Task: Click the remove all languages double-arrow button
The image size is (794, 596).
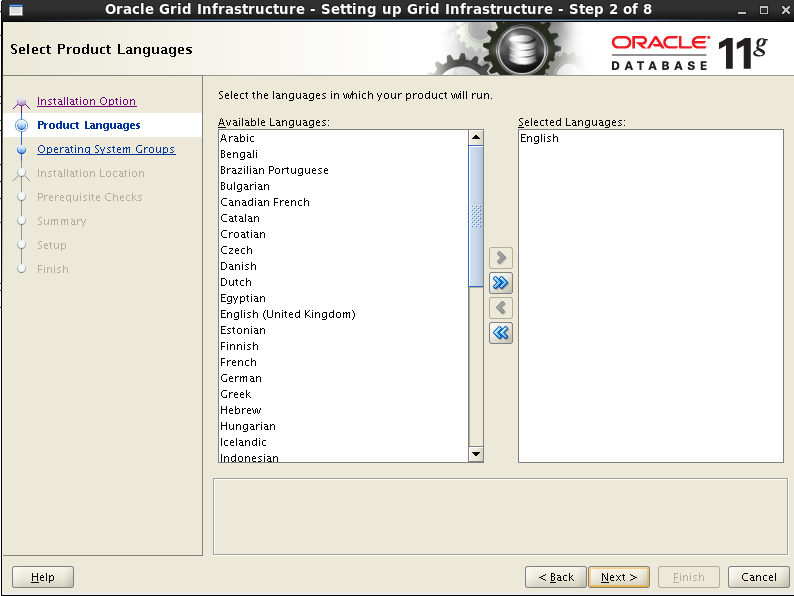Action: 501,333
